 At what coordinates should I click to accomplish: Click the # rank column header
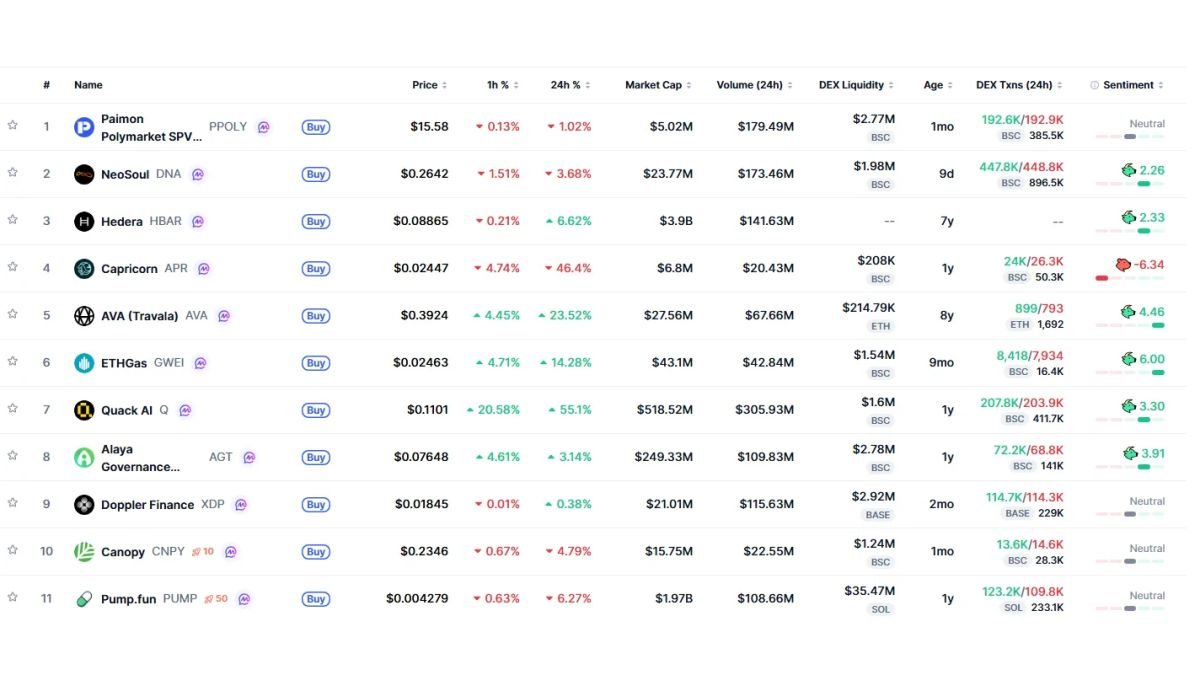coord(46,85)
